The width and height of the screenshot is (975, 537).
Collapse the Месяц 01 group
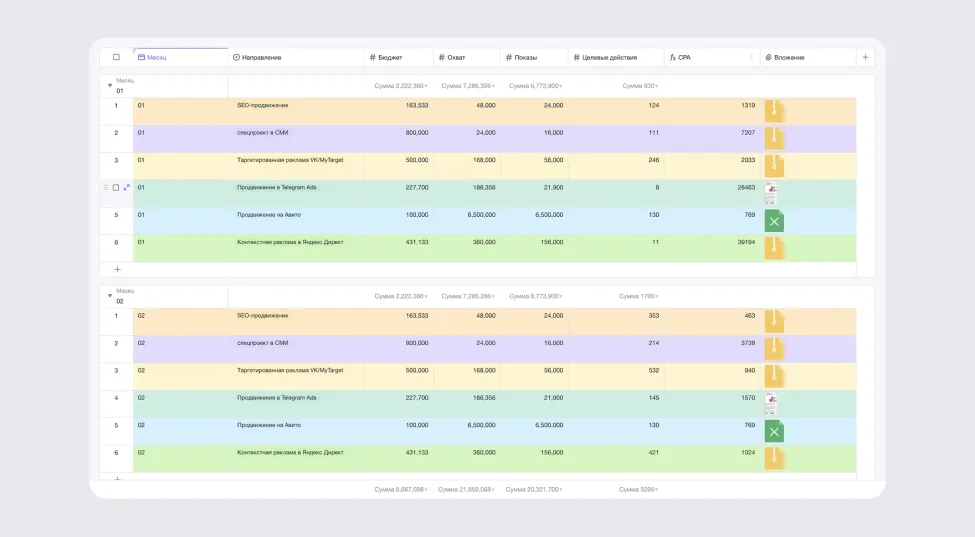[110, 86]
